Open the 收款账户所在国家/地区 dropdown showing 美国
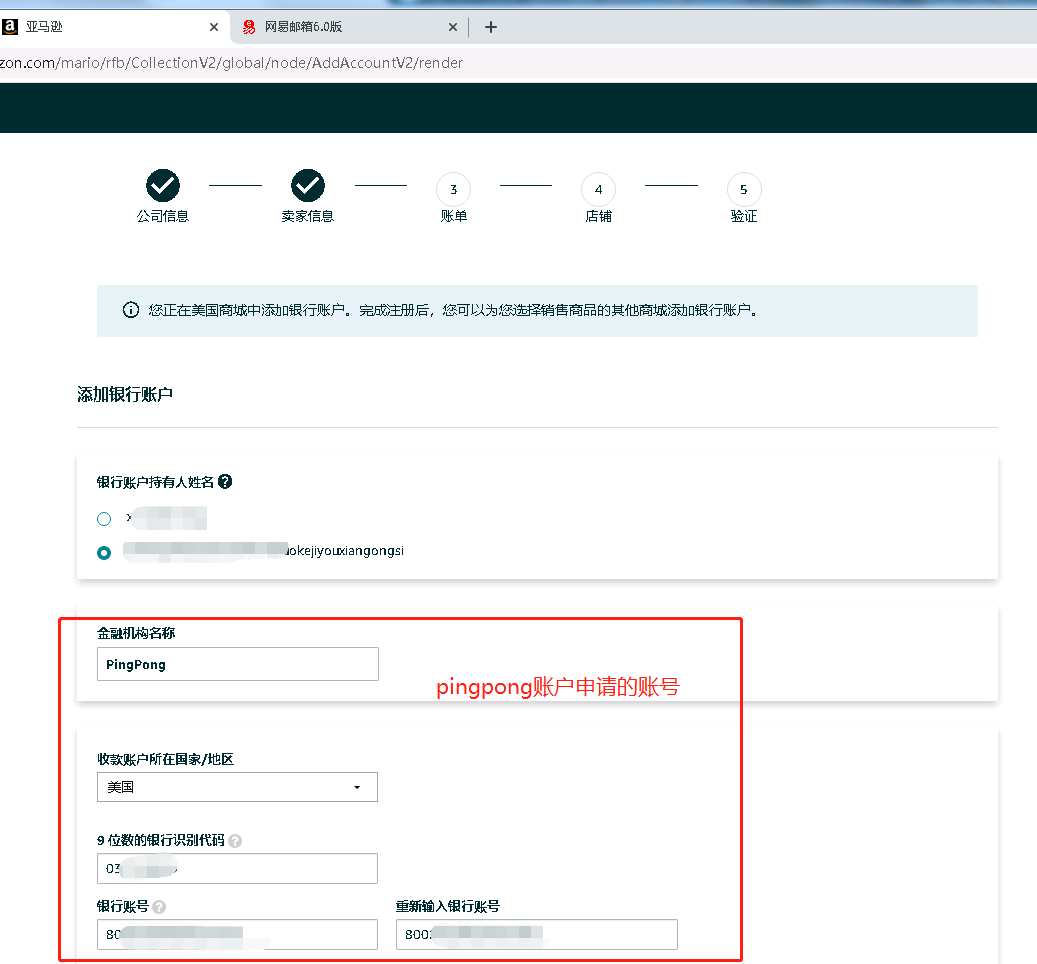 (x=237, y=787)
